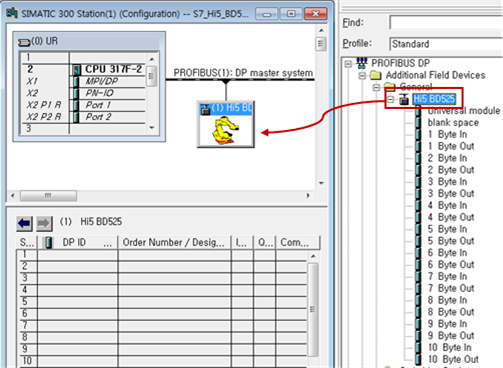This screenshot has width=503, height=368.
Task: Click the Universal module icon
Action: [418, 111]
